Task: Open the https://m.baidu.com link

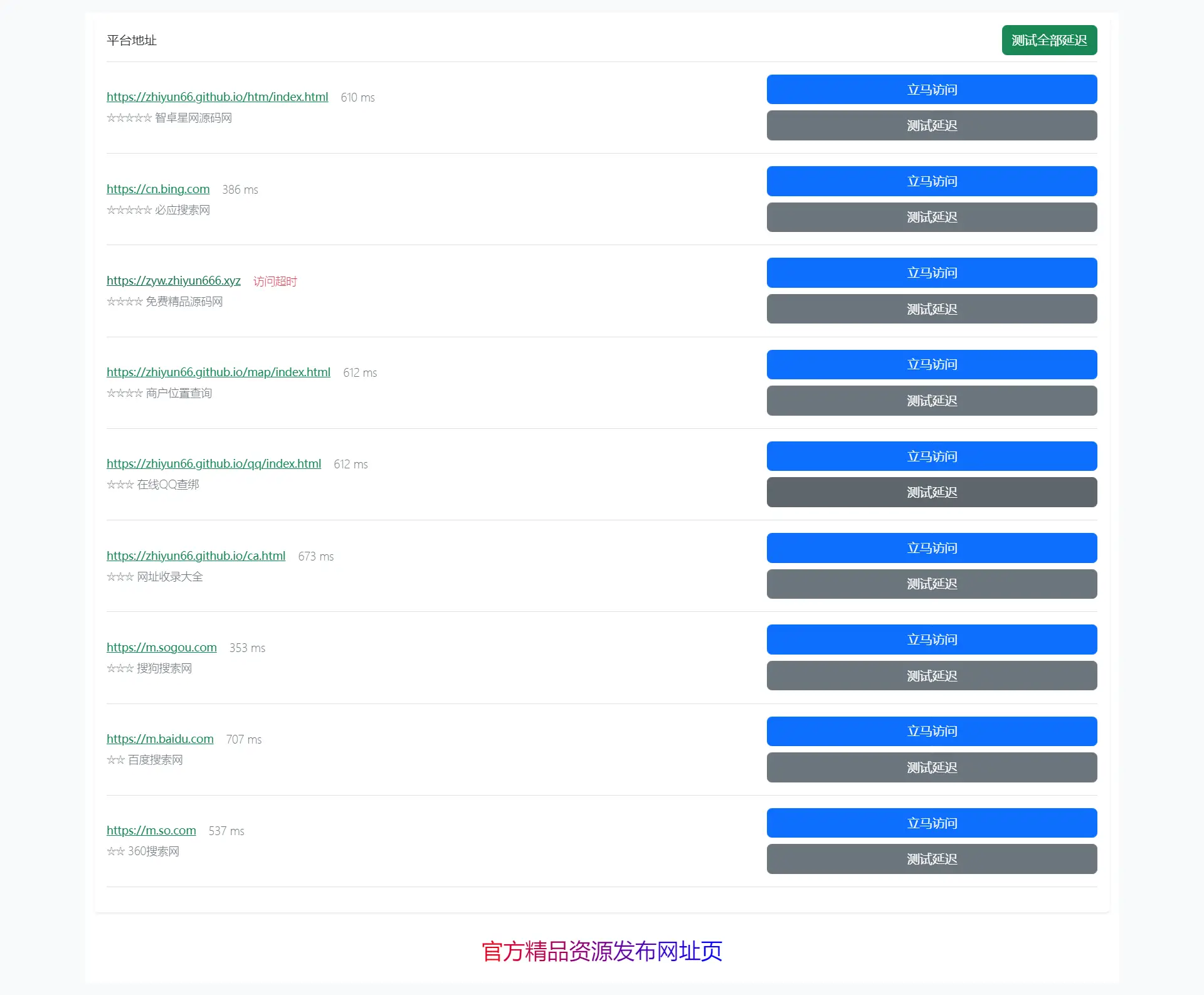Action: click(x=160, y=739)
